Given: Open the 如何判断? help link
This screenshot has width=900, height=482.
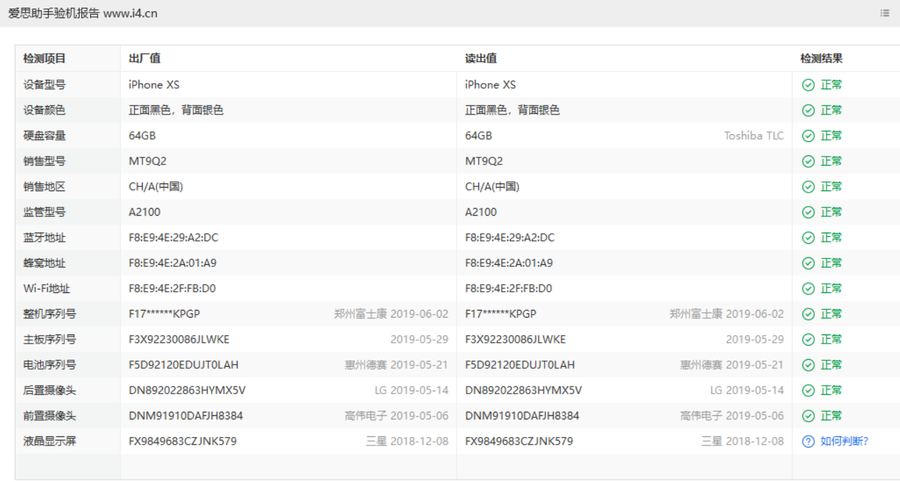Looking at the screenshot, I should 844,441.
